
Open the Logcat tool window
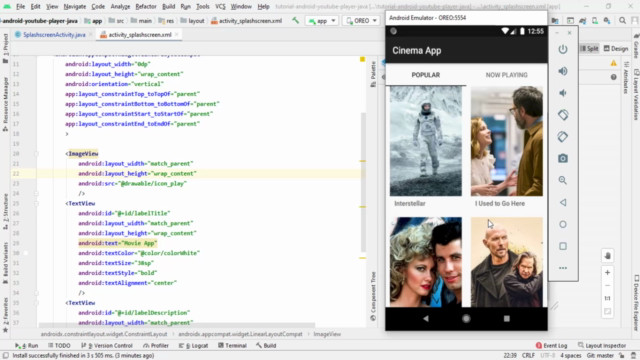pyautogui.click(x=193, y=345)
